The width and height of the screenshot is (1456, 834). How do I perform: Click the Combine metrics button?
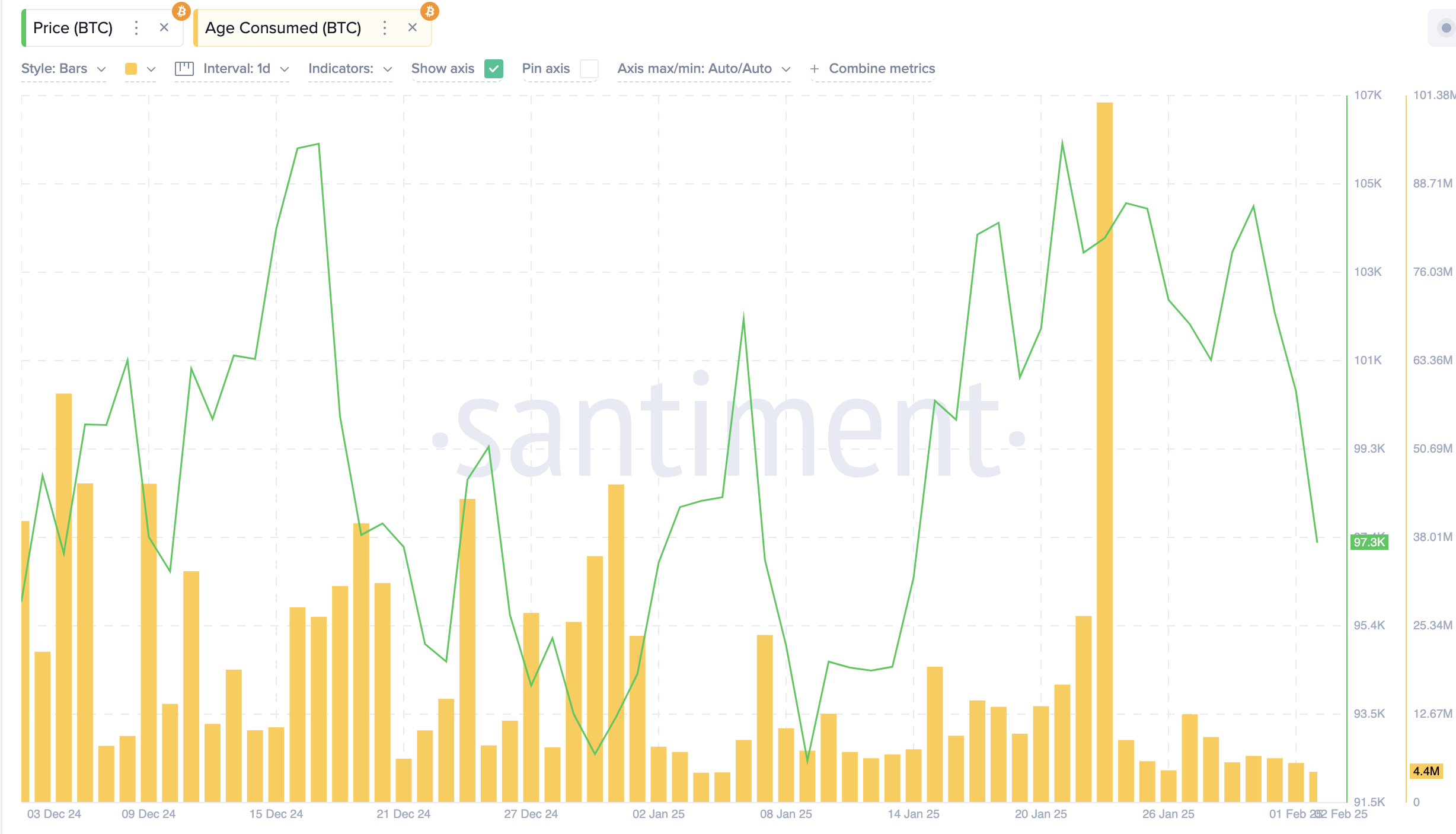click(x=882, y=69)
